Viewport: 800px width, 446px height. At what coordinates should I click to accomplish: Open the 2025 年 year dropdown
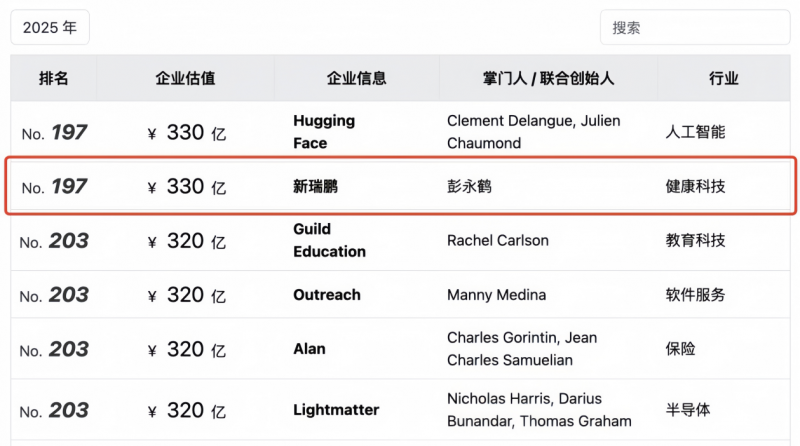coord(50,28)
